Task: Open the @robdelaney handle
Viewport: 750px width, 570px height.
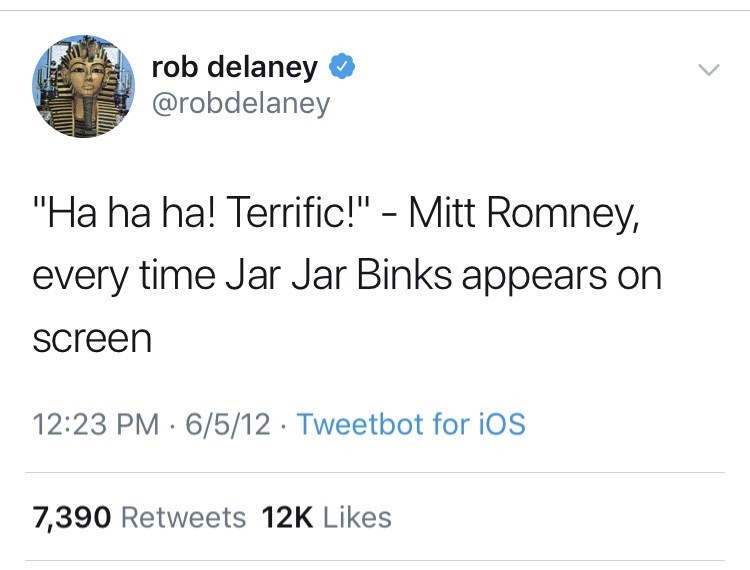Action: (x=240, y=104)
